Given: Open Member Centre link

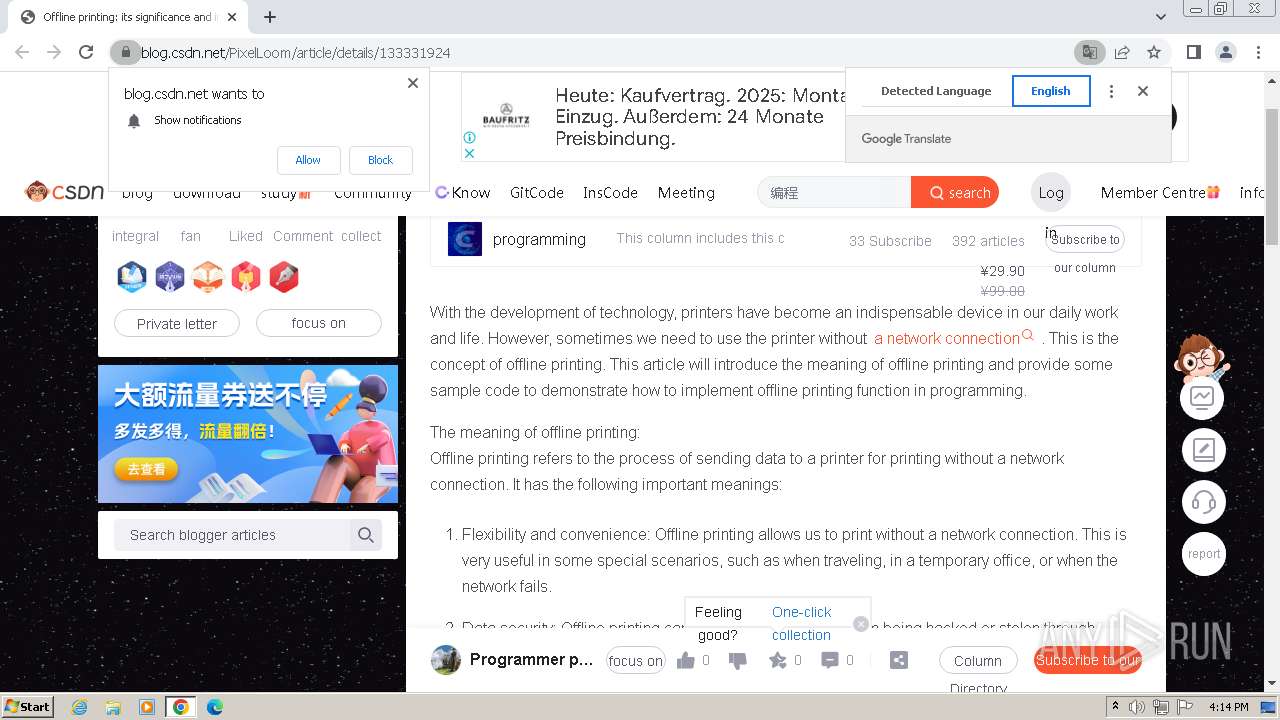Looking at the screenshot, I should (1160, 193).
